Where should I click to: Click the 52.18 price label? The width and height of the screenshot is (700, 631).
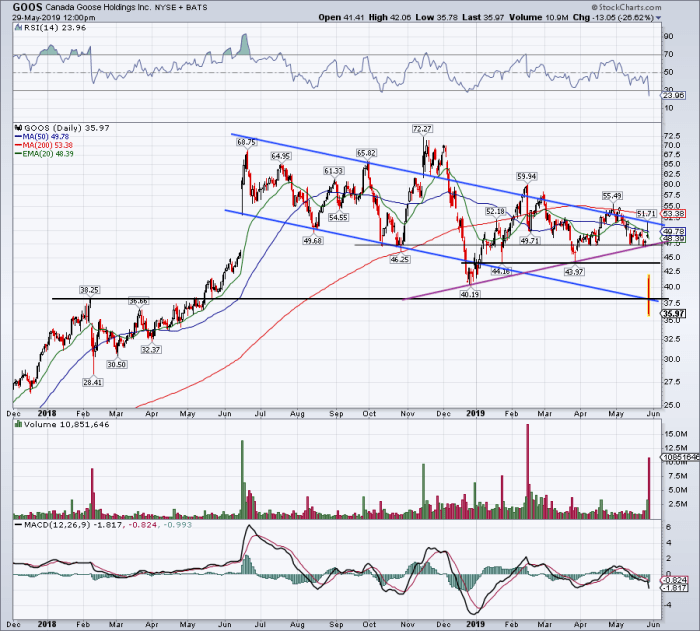496,211
